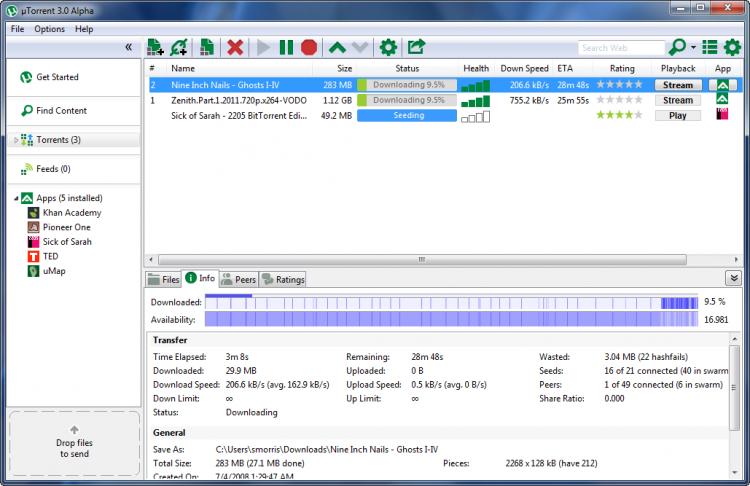The image size is (750, 486).
Task: Click the Drop files to send area
Action: (74, 443)
